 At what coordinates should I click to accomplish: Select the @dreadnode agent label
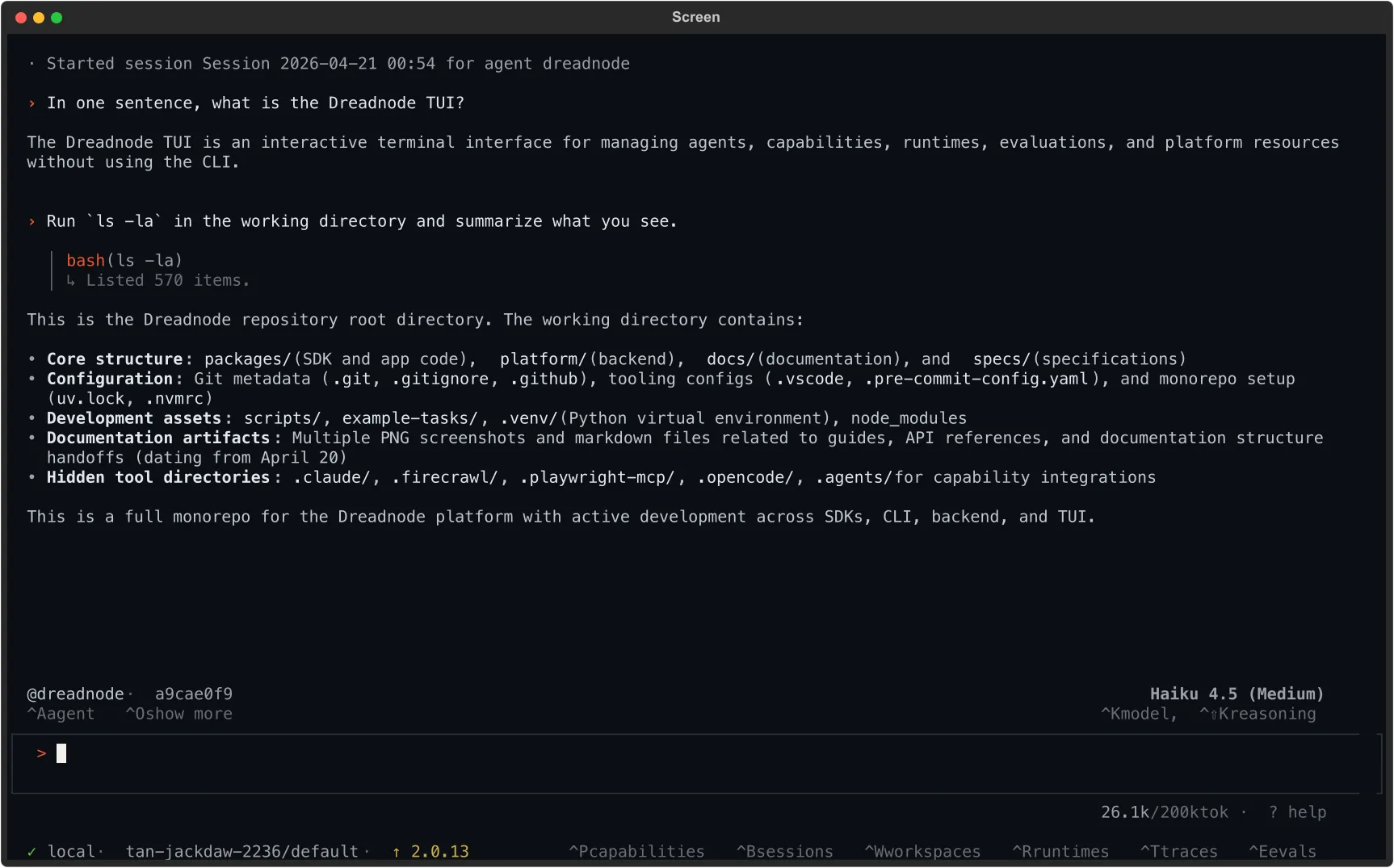point(77,694)
